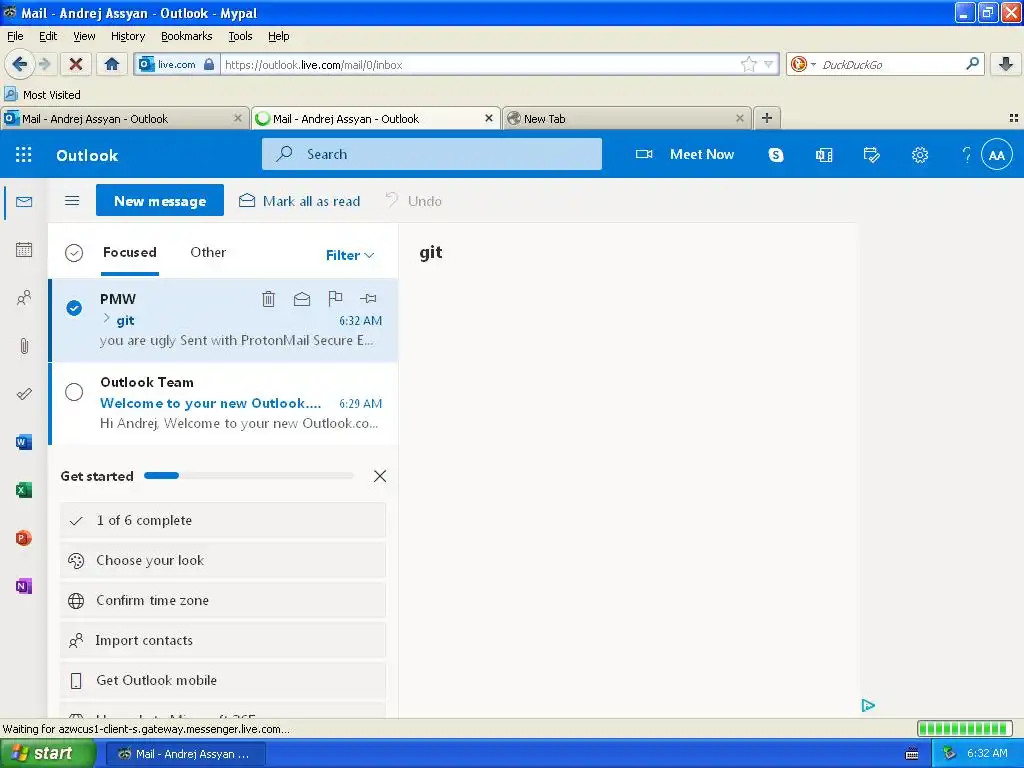Toggle the folder pane hamburger icon
The height and width of the screenshot is (768, 1024).
[x=72, y=201]
